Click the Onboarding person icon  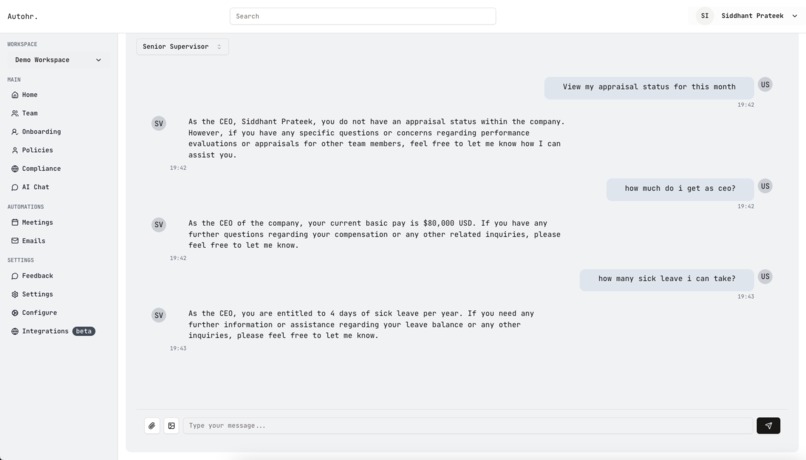[15, 132]
